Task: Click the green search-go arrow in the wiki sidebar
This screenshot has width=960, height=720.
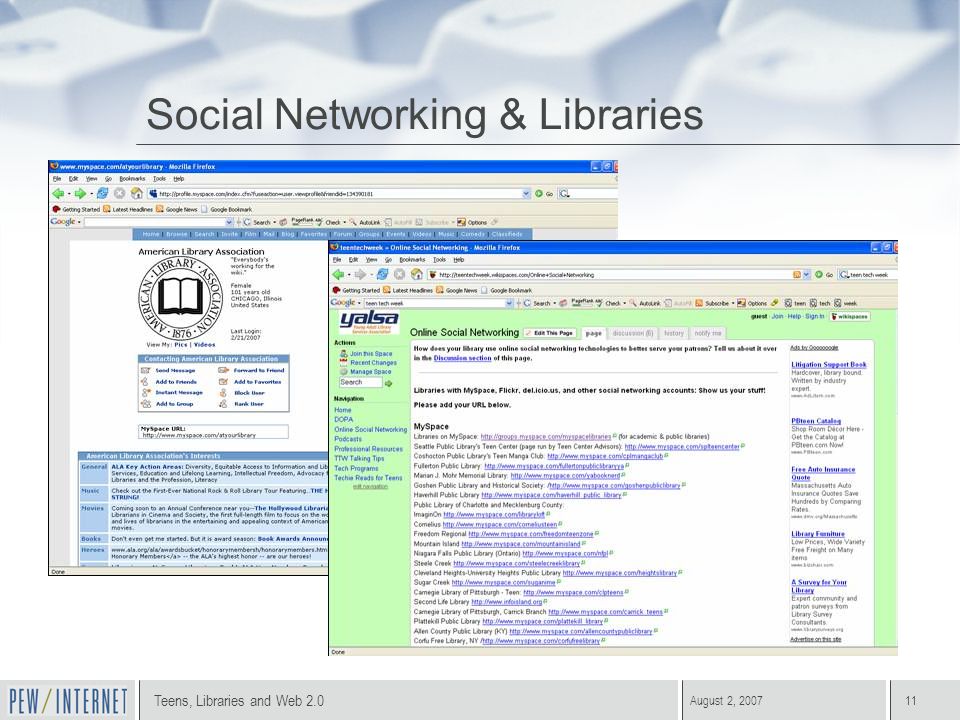Action: pos(389,383)
